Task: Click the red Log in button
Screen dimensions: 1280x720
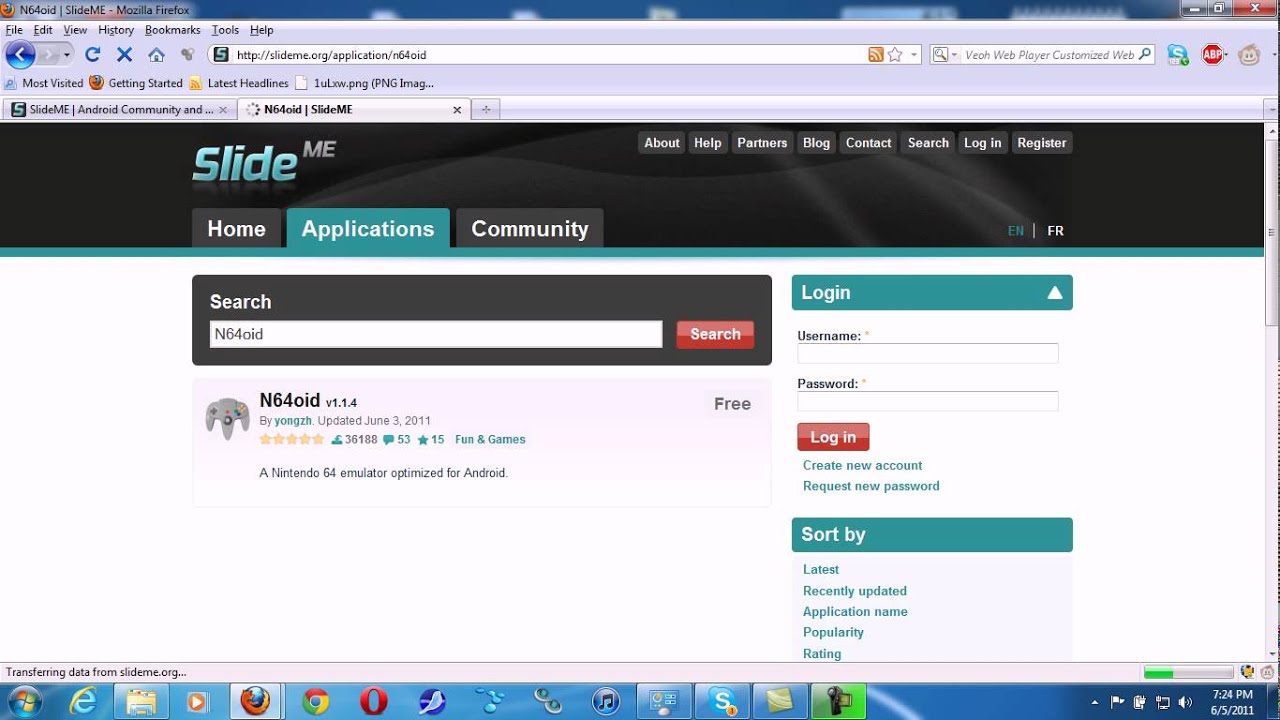Action: [x=833, y=437]
